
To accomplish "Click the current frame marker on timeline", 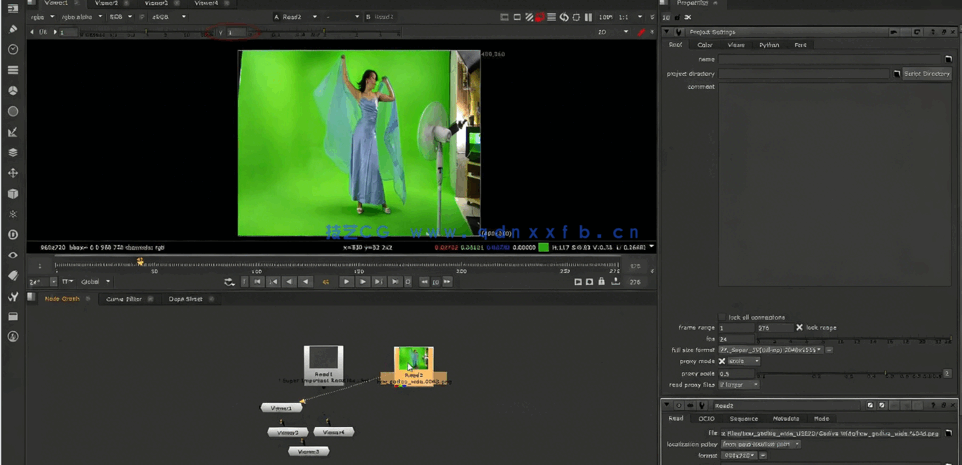I will click(140, 262).
